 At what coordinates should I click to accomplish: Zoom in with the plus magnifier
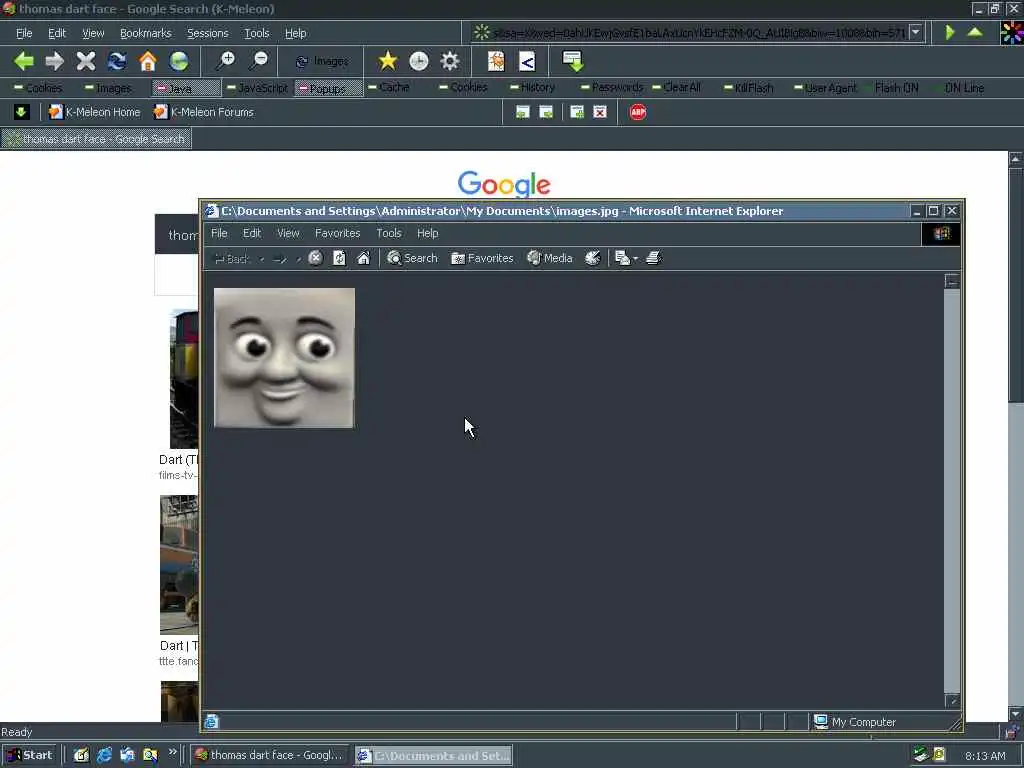coord(226,61)
